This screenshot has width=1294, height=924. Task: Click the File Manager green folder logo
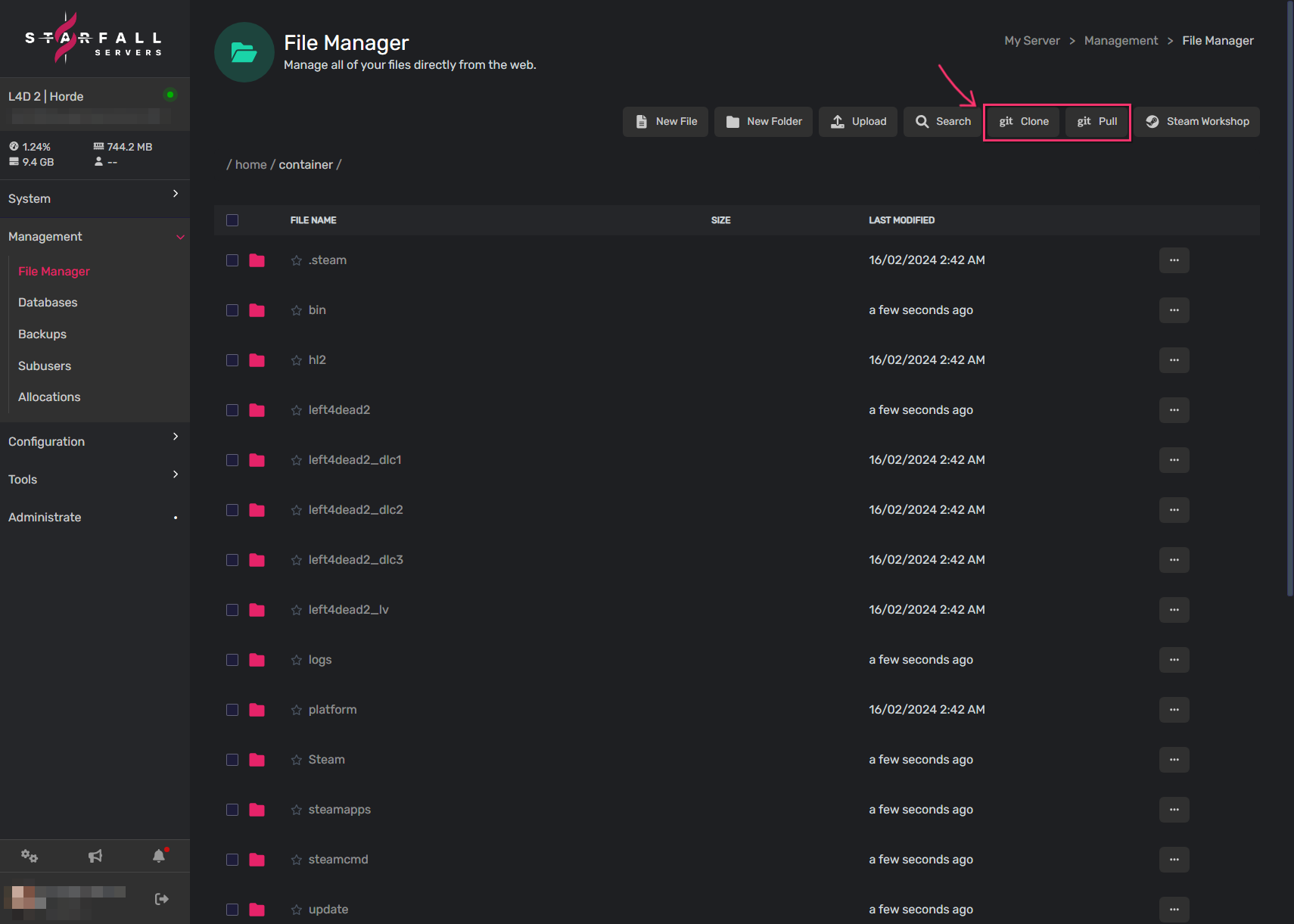tap(244, 52)
